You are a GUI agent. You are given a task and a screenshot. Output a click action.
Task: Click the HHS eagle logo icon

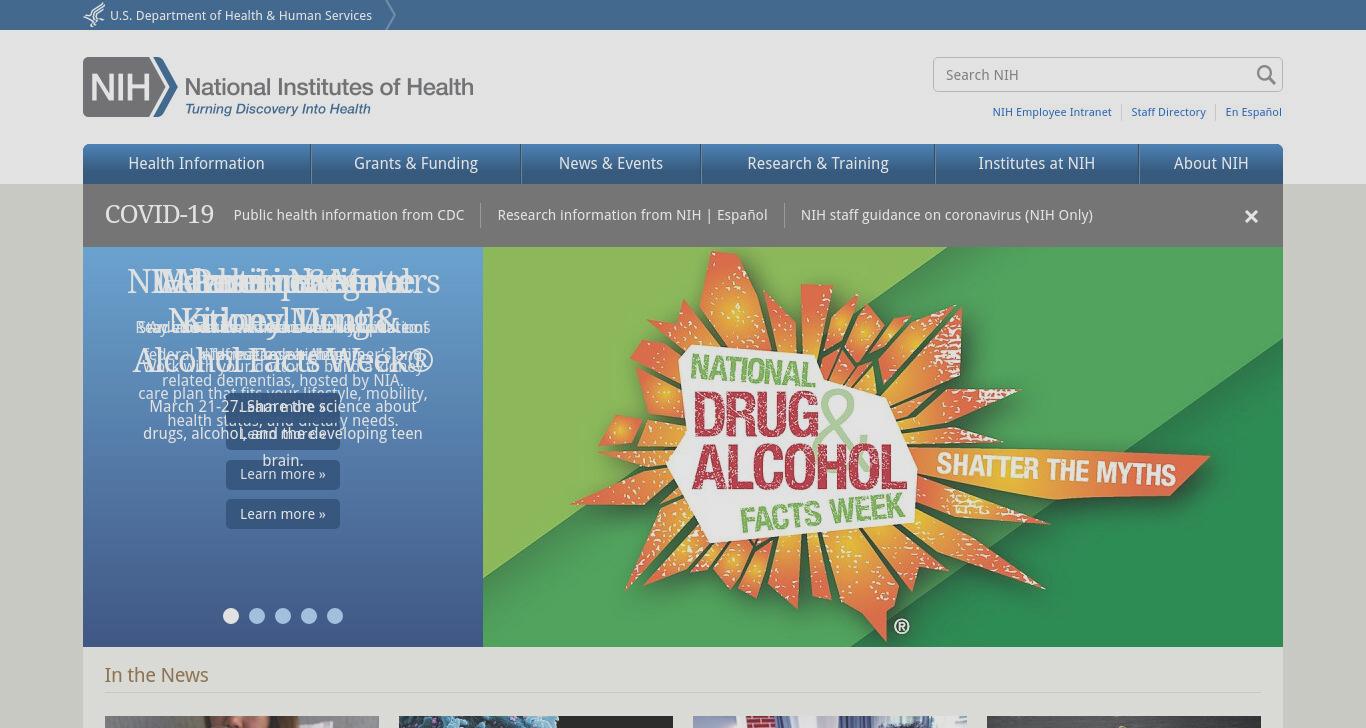(x=94, y=15)
